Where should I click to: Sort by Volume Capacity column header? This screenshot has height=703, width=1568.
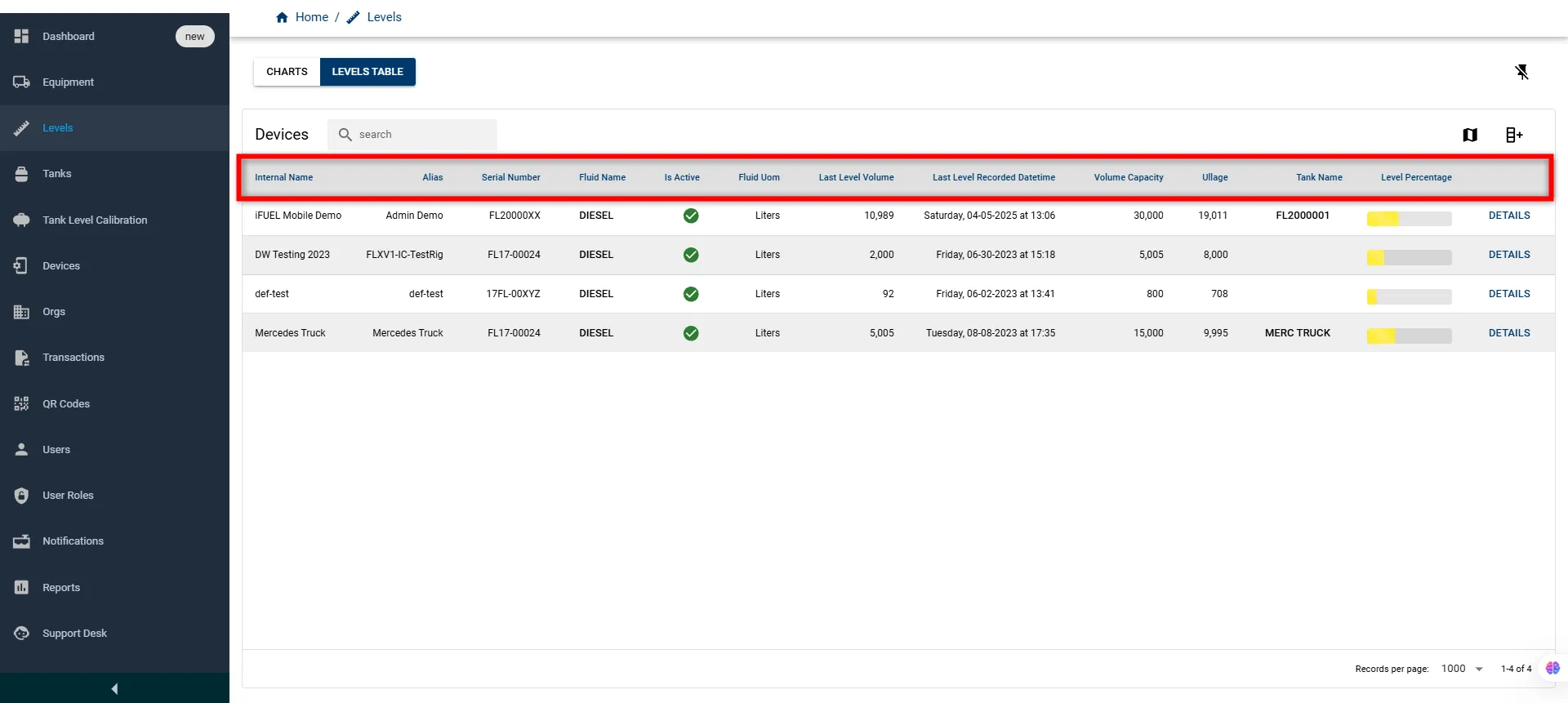pos(1129,177)
